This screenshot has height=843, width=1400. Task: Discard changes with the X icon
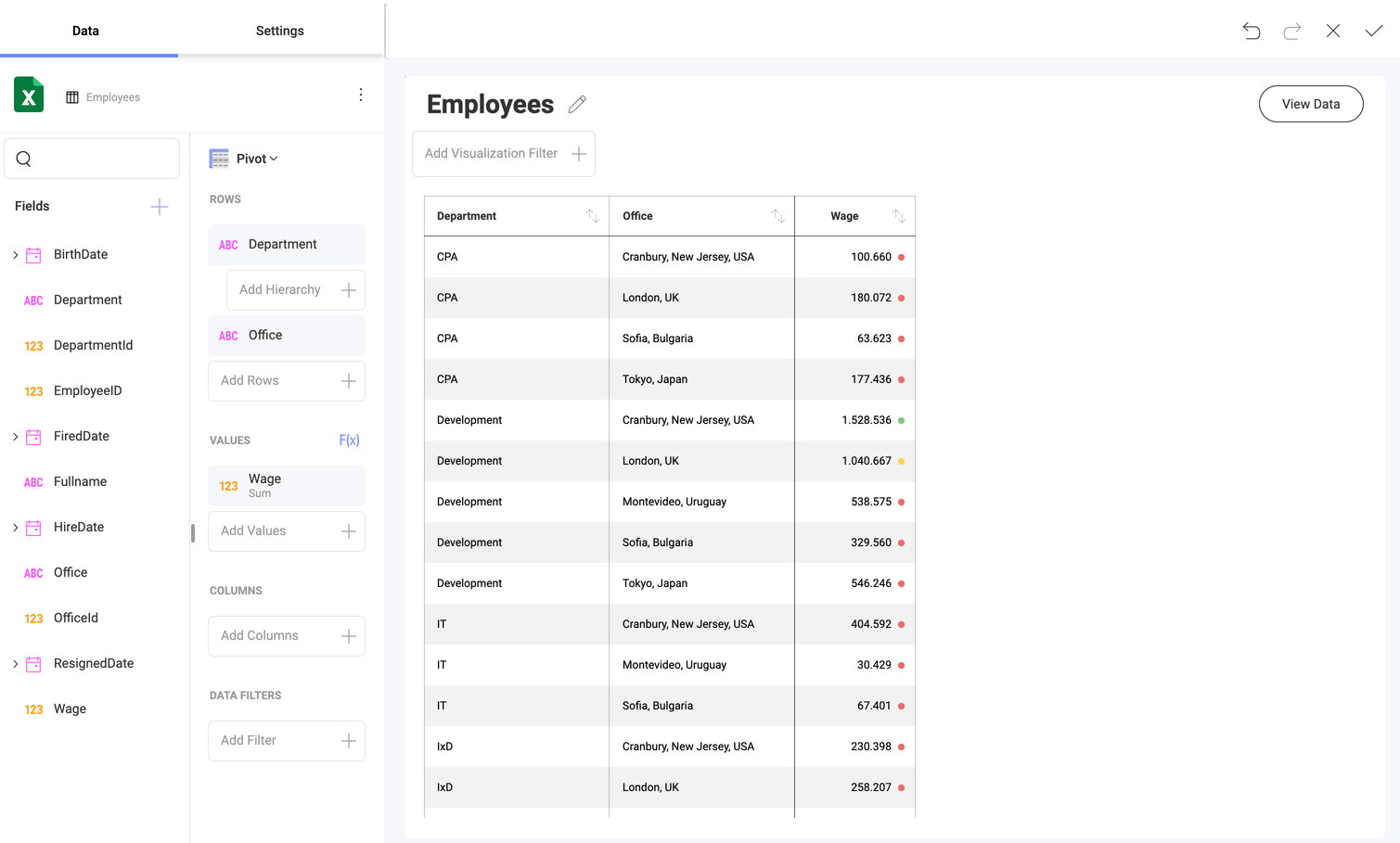(1333, 31)
